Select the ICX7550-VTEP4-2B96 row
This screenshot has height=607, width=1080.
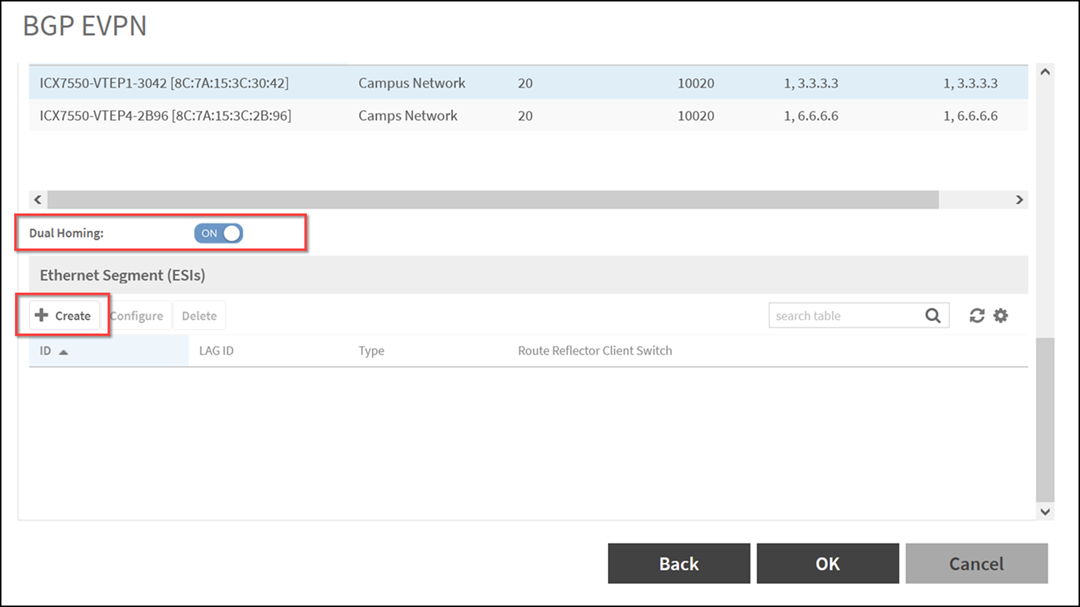point(528,115)
